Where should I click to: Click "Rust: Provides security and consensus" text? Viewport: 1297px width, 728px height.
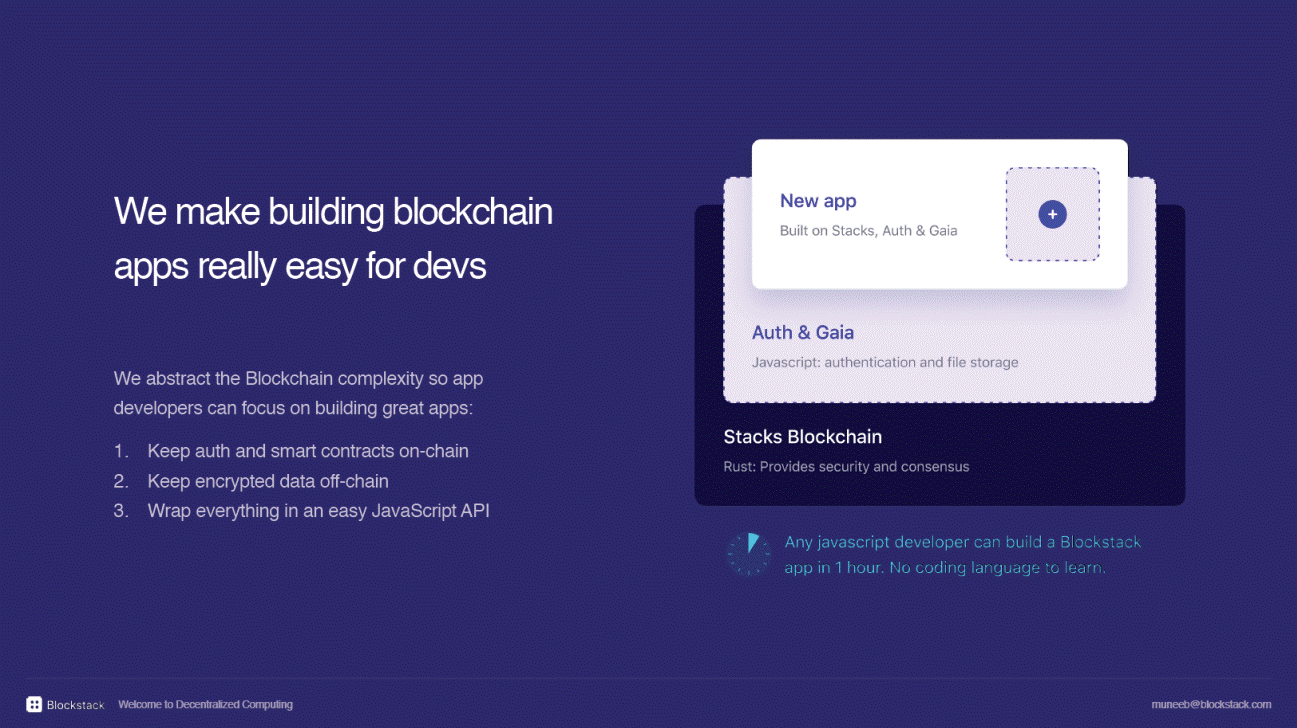coord(846,466)
